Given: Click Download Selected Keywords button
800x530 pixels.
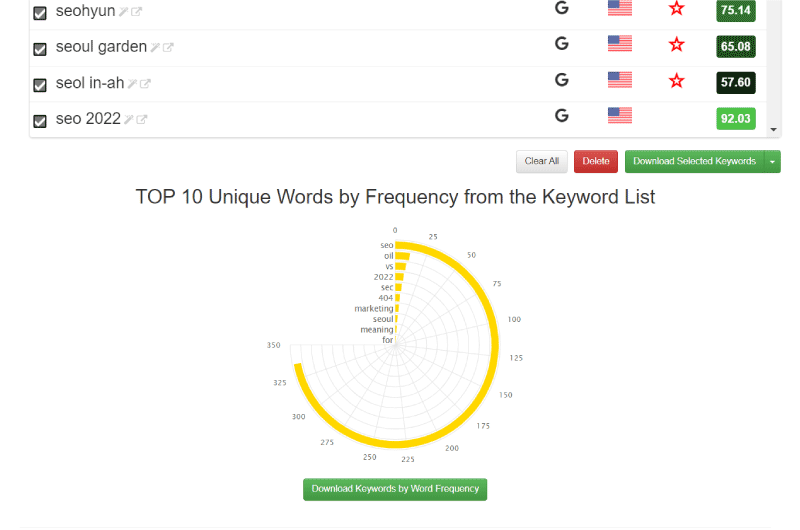Looking at the screenshot, I should point(694,161).
